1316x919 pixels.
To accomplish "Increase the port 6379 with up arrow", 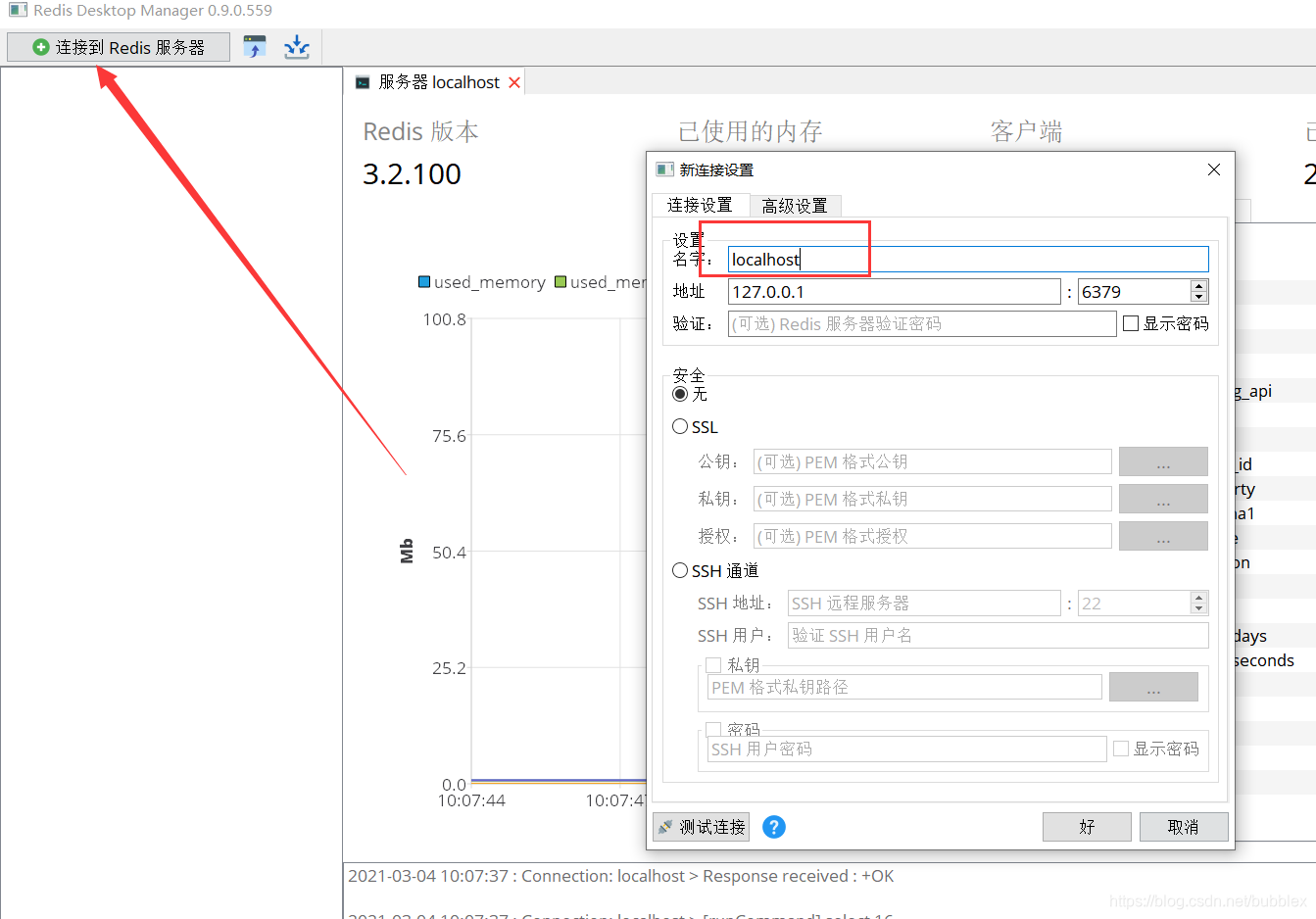I will coord(1199,286).
